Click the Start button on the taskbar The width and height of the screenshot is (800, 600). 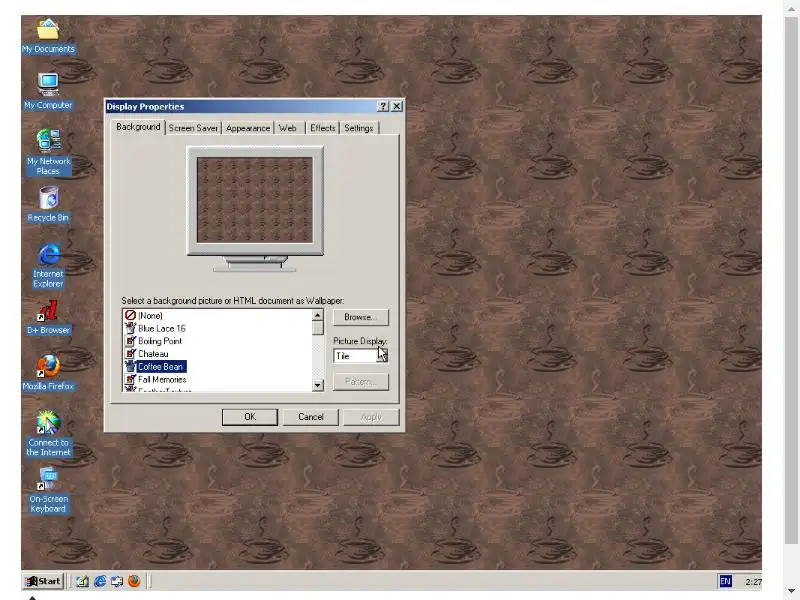(x=44, y=581)
